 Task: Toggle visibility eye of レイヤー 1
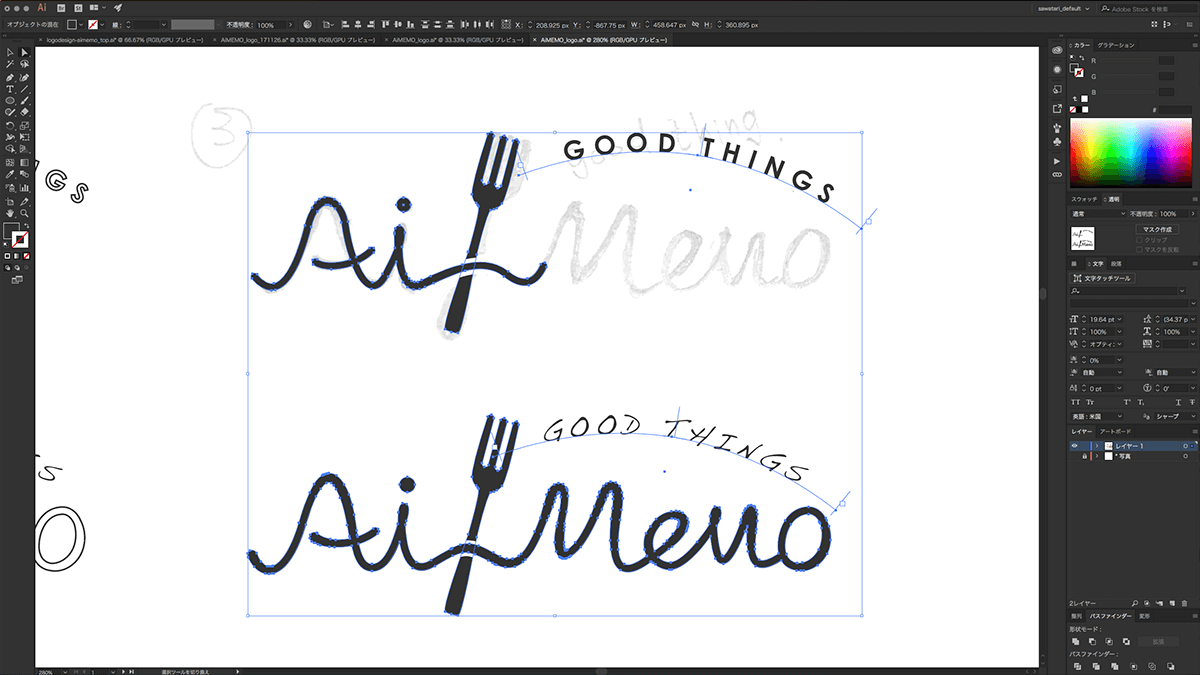1075,445
